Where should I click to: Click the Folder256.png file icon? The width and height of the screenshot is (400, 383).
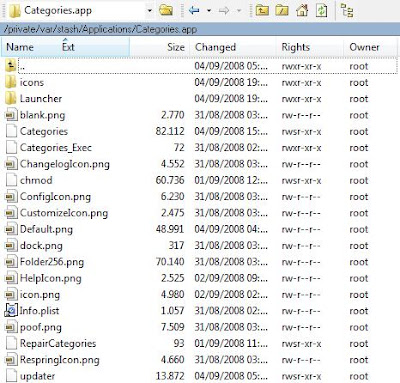pyautogui.click(x=11, y=262)
